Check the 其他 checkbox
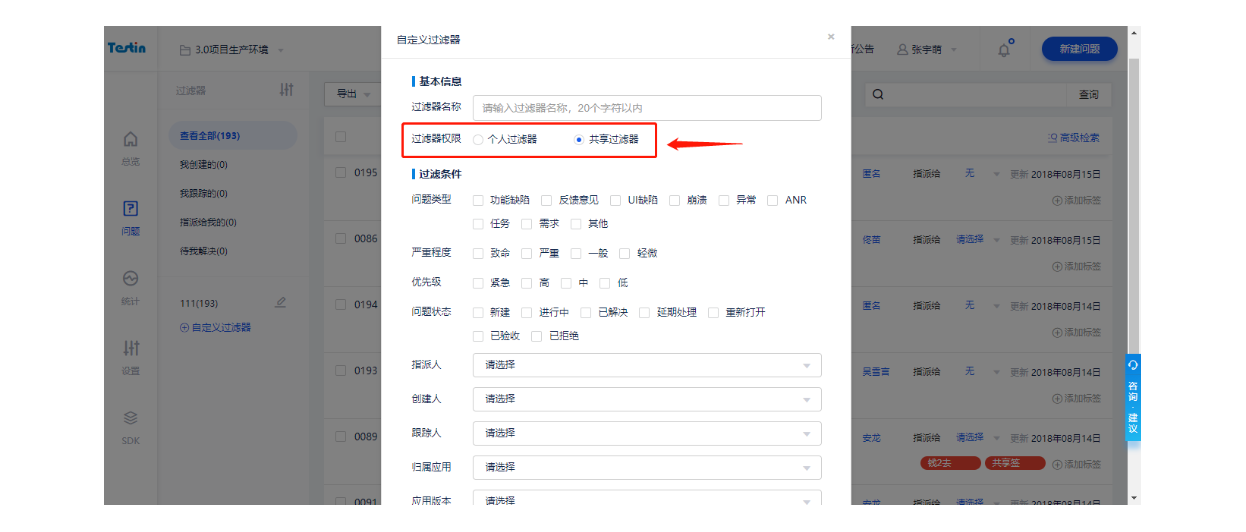This screenshot has height=532, width=1246. tap(576, 224)
